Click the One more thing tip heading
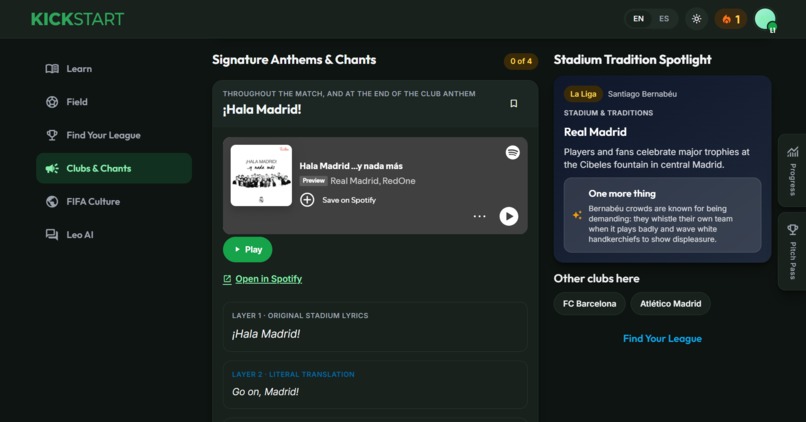The image size is (806, 422). pyautogui.click(x=622, y=194)
